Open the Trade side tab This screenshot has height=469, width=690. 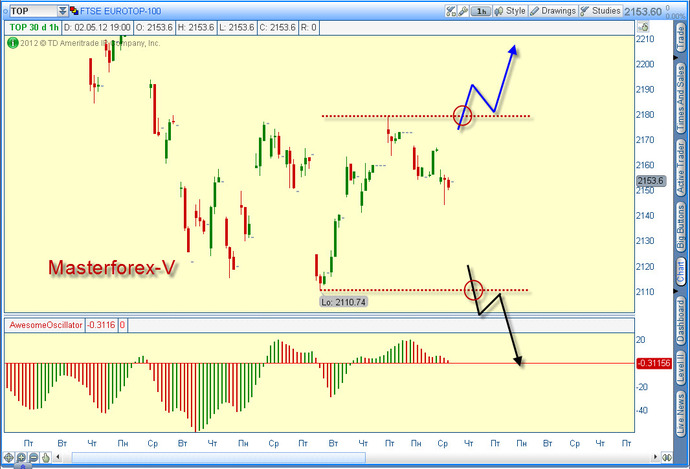(680, 37)
